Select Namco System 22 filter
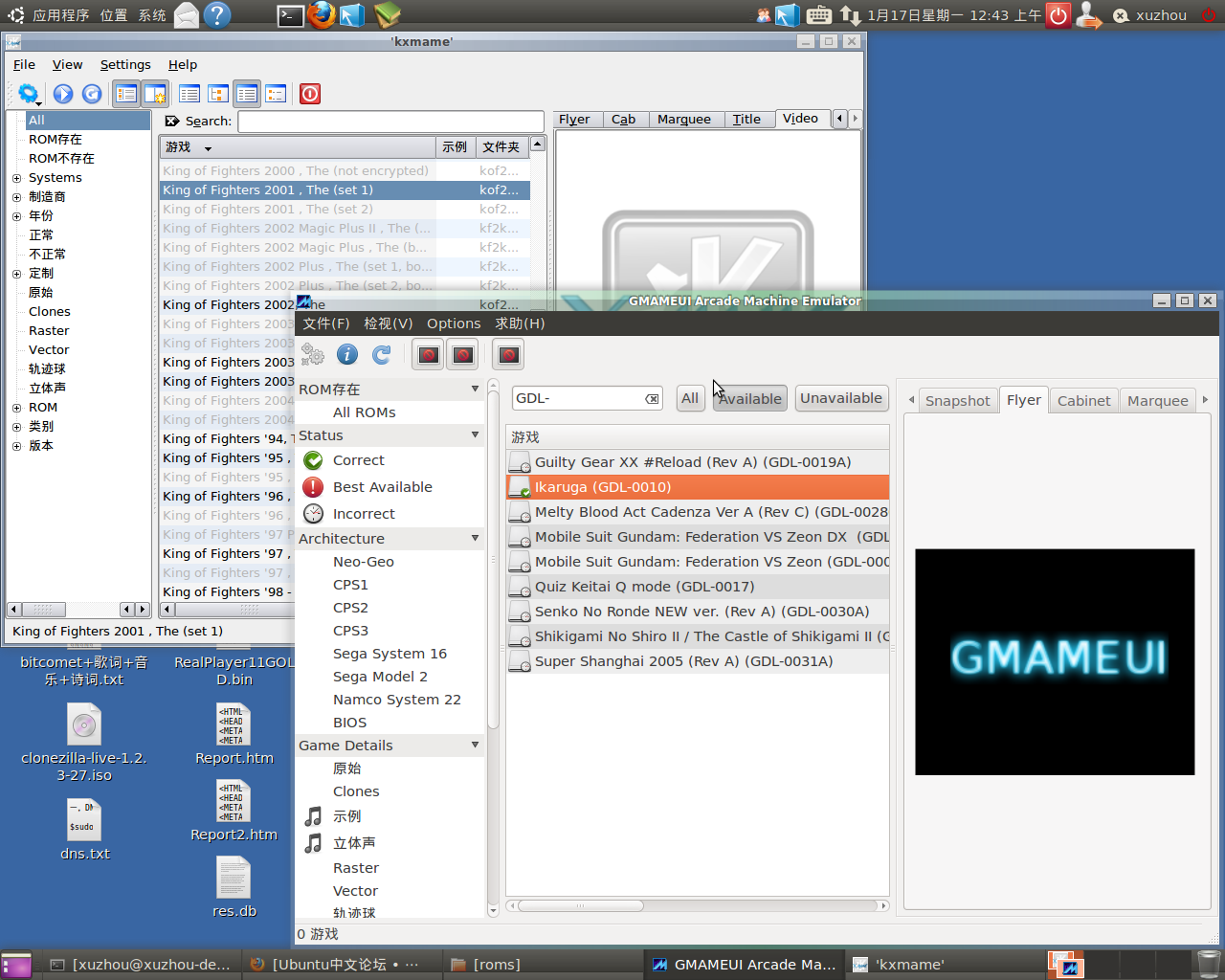Image resolution: width=1225 pixels, height=980 pixels. (396, 700)
